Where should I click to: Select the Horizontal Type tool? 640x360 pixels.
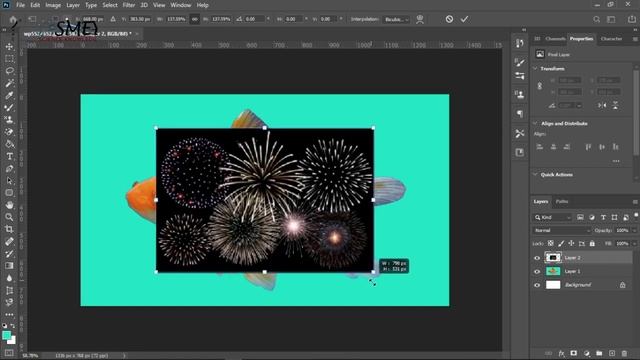coord(9,156)
